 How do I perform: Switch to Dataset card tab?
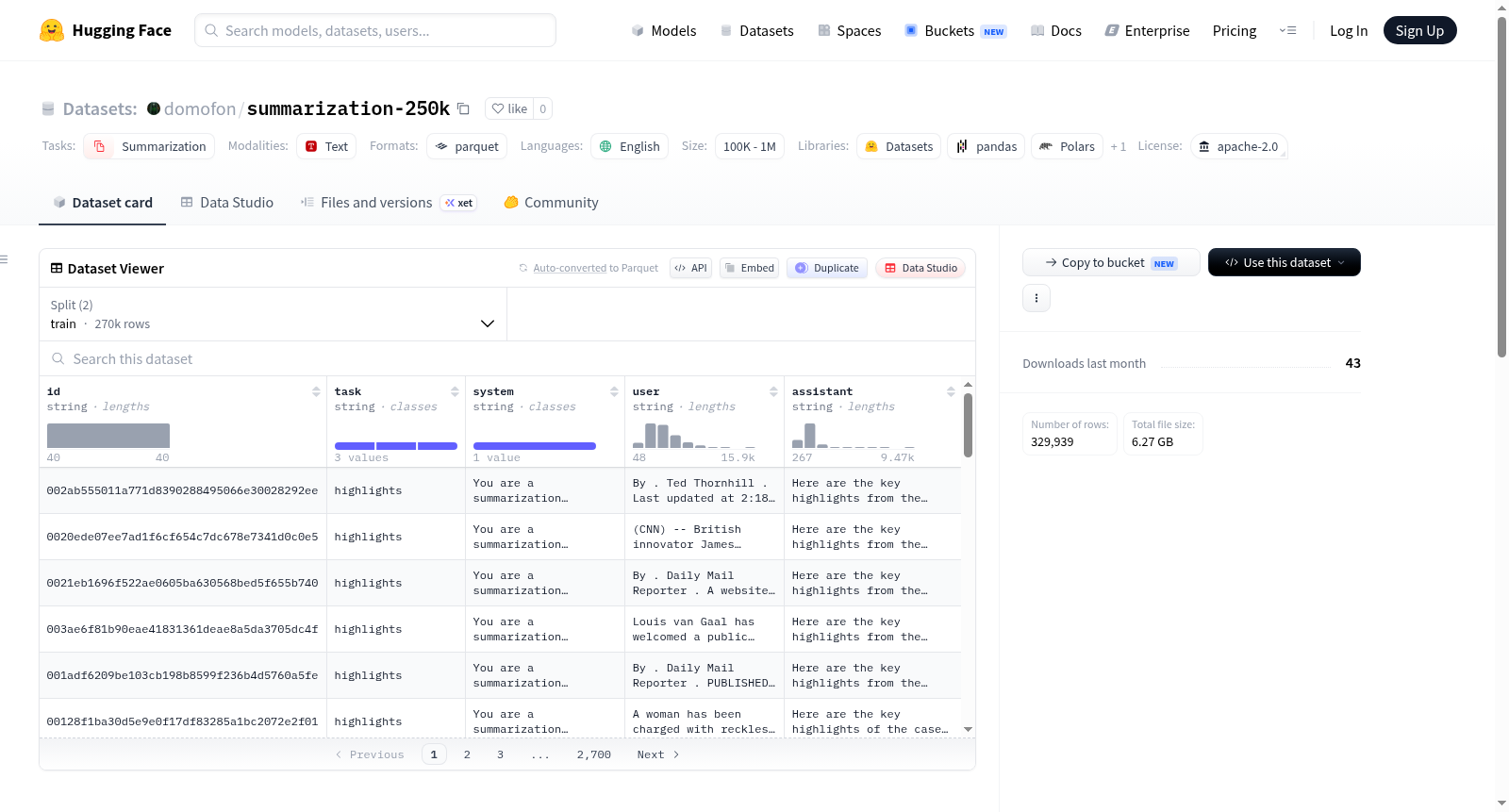coord(103,203)
